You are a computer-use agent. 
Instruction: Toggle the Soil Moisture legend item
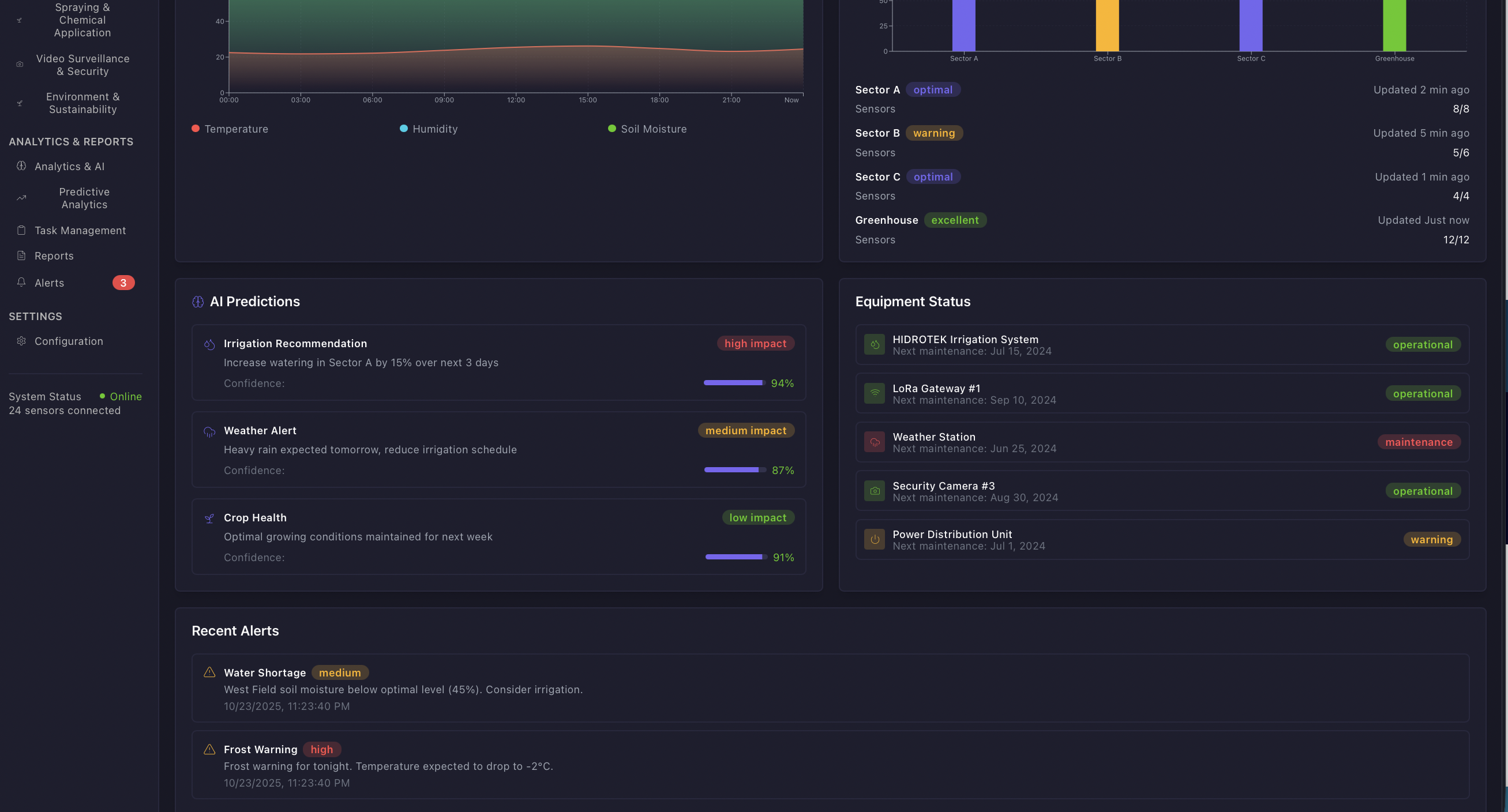[647, 129]
